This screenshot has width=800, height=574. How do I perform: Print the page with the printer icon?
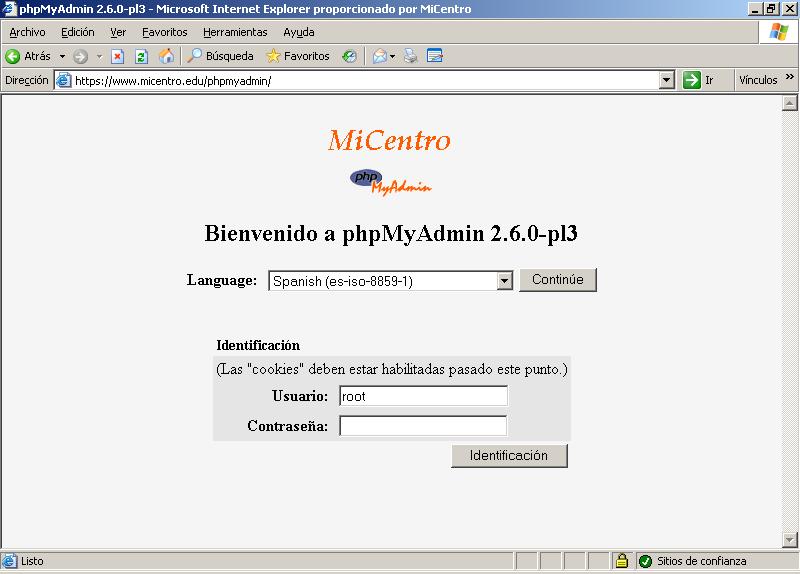click(411, 56)
